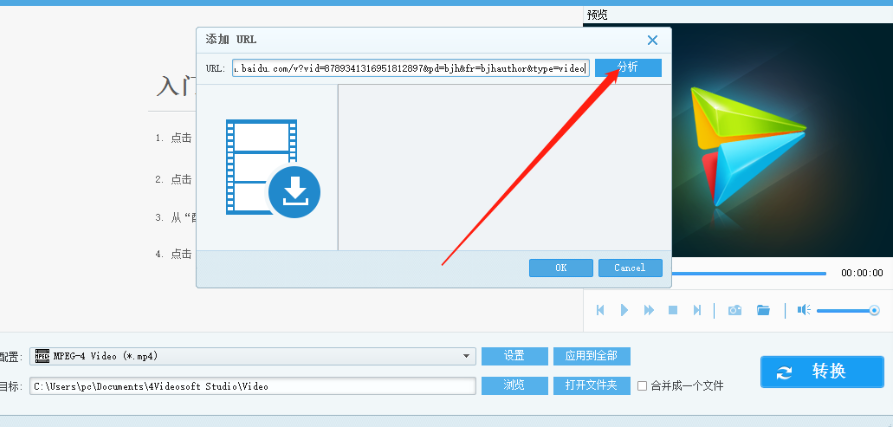Mute the preview speaker icon
Screen dimensions: 893x428
tap(804, 310)
